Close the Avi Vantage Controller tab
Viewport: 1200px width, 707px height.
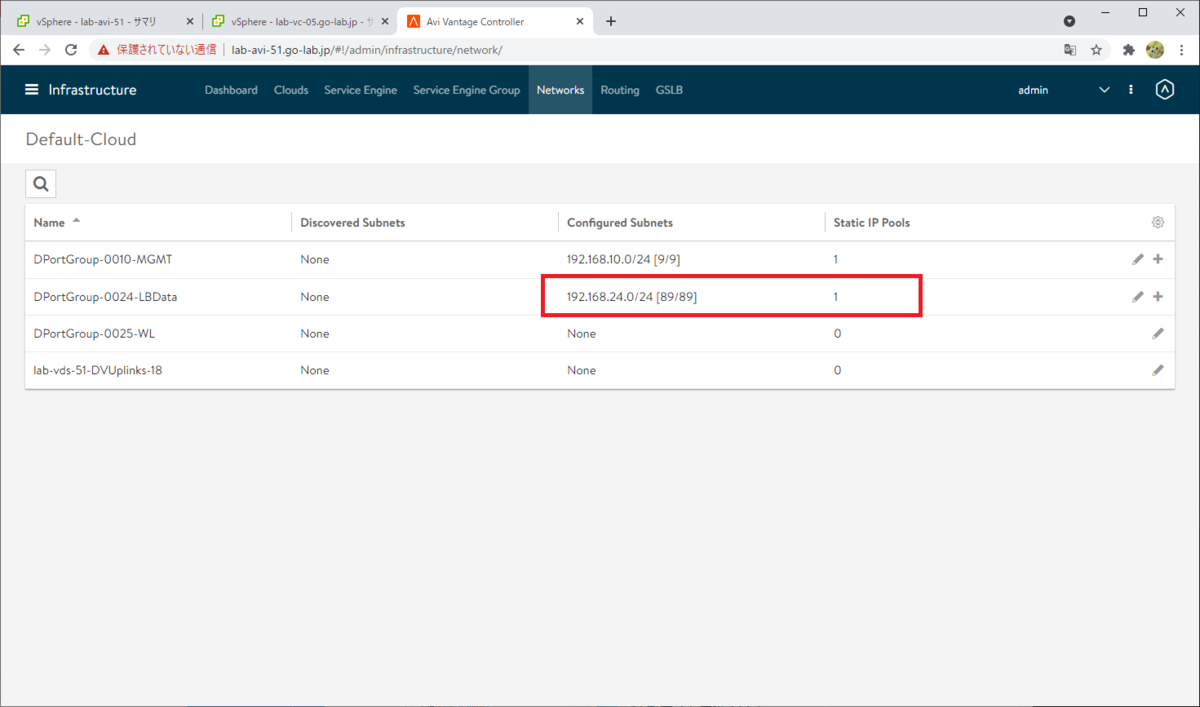coord(579,21)
